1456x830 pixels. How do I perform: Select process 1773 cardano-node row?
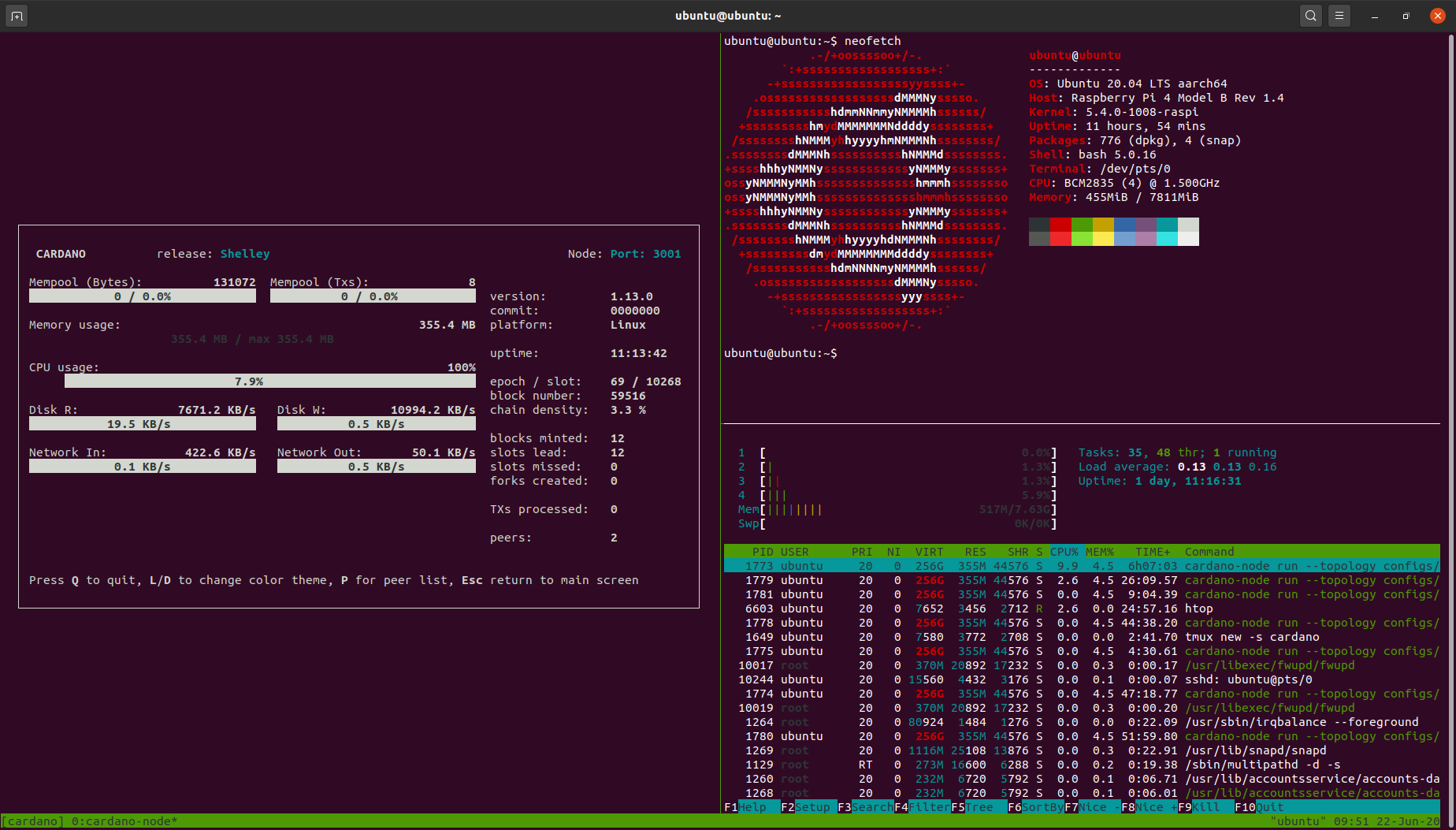click(x=1082, y=566)
